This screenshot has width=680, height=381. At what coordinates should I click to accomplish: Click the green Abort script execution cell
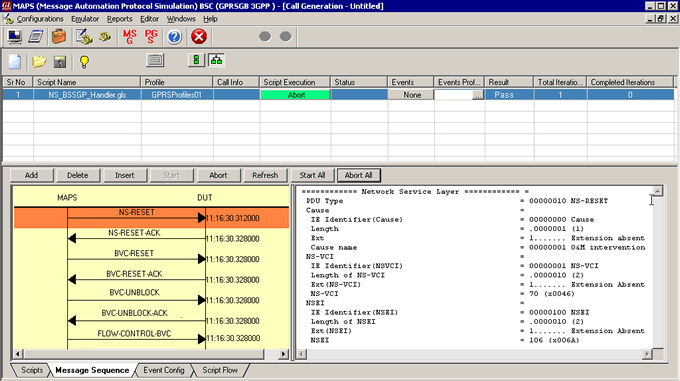[295, 95]
